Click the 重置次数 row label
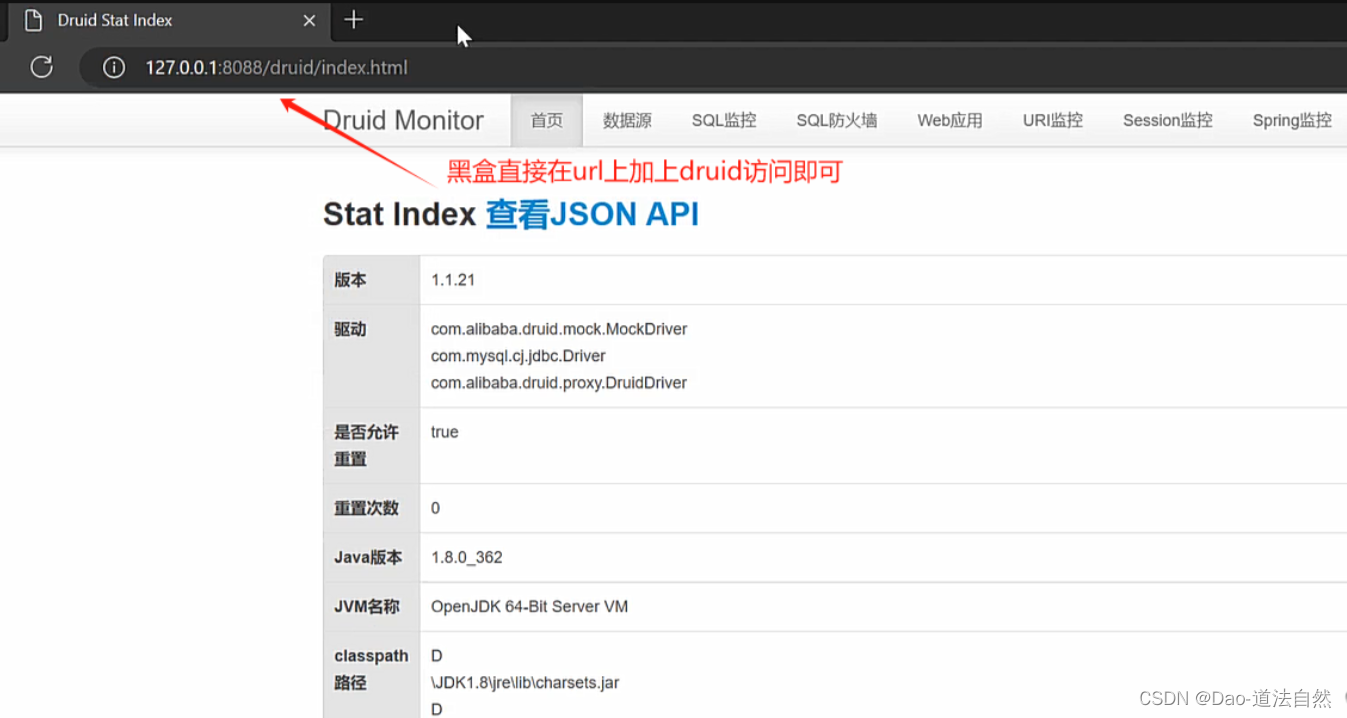Image resolution: width=1347 pixels, height=718 pixels. (366, 508)
